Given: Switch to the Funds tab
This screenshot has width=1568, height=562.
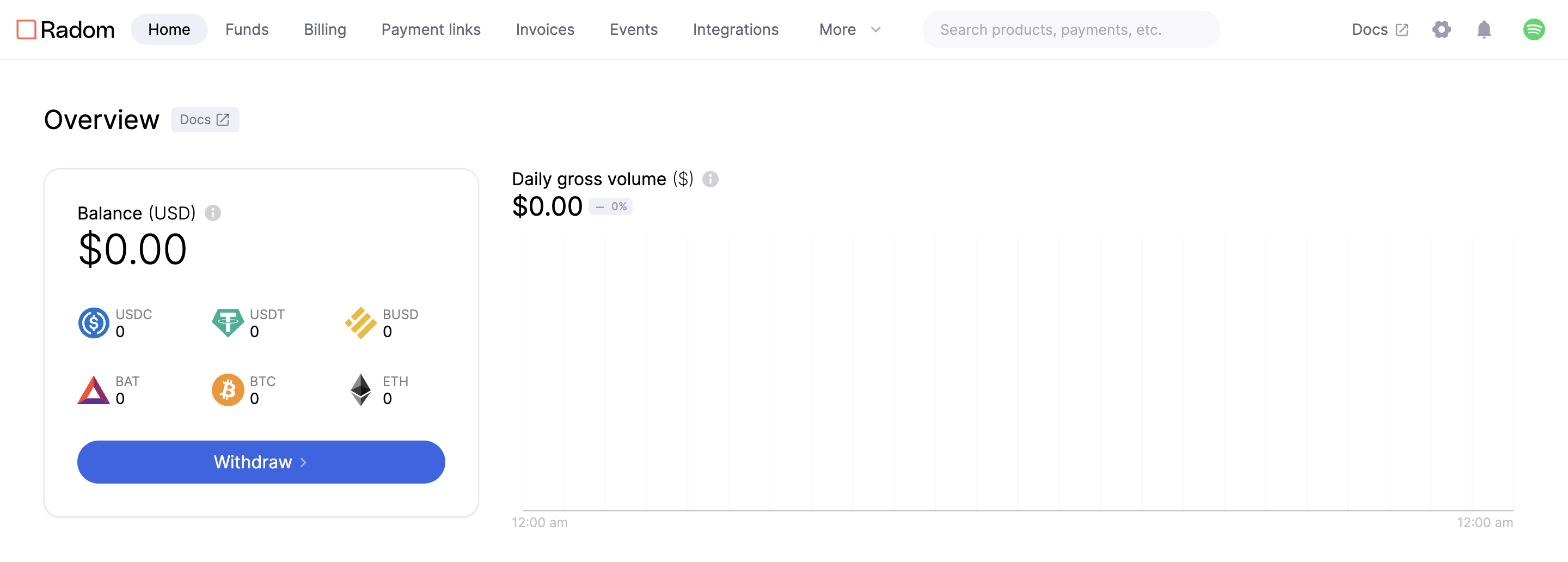Looking at the screenshot, I should (x=247, y=29).
